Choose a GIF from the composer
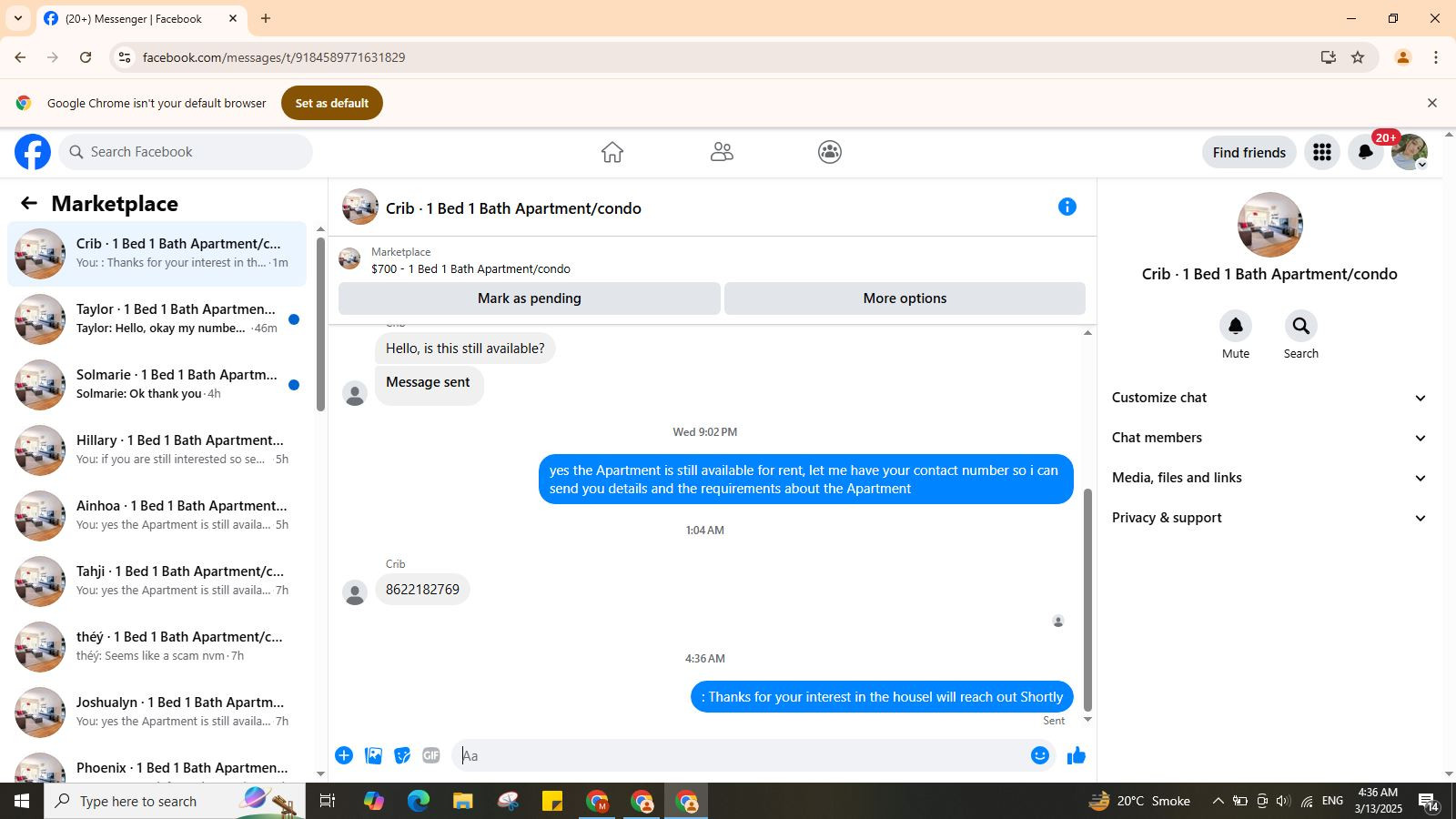The width and height of the screenshot is (1456, 819). 431,755
